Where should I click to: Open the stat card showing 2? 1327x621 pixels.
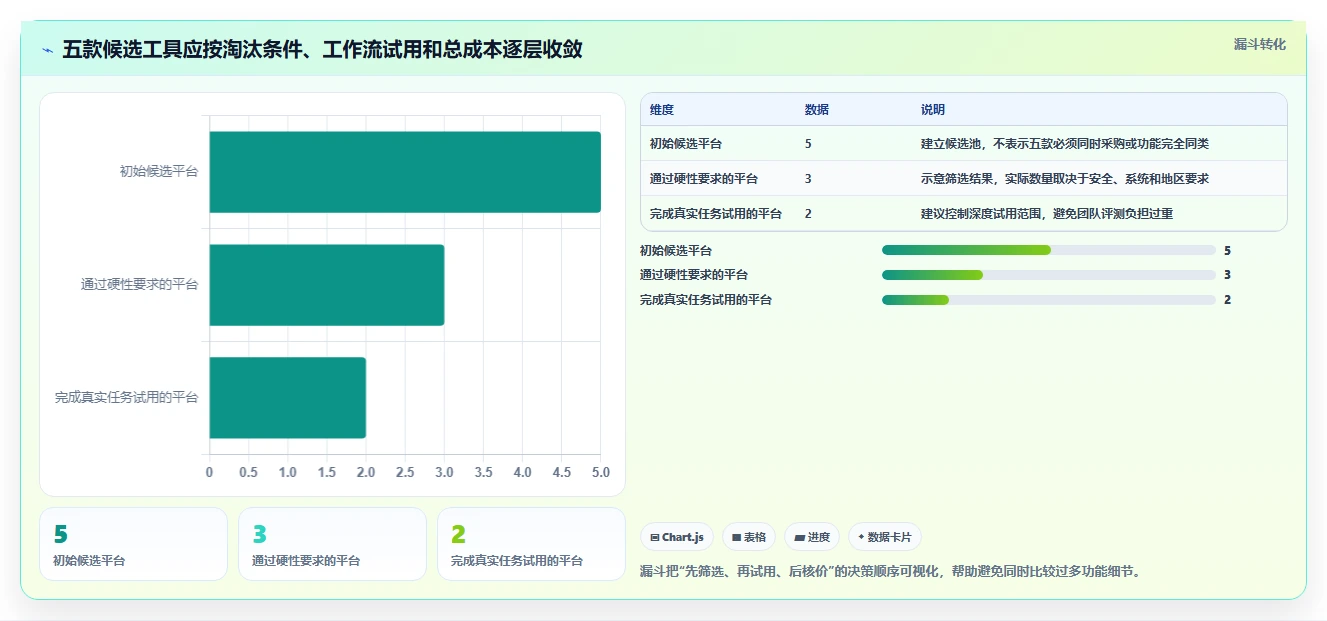531,544
